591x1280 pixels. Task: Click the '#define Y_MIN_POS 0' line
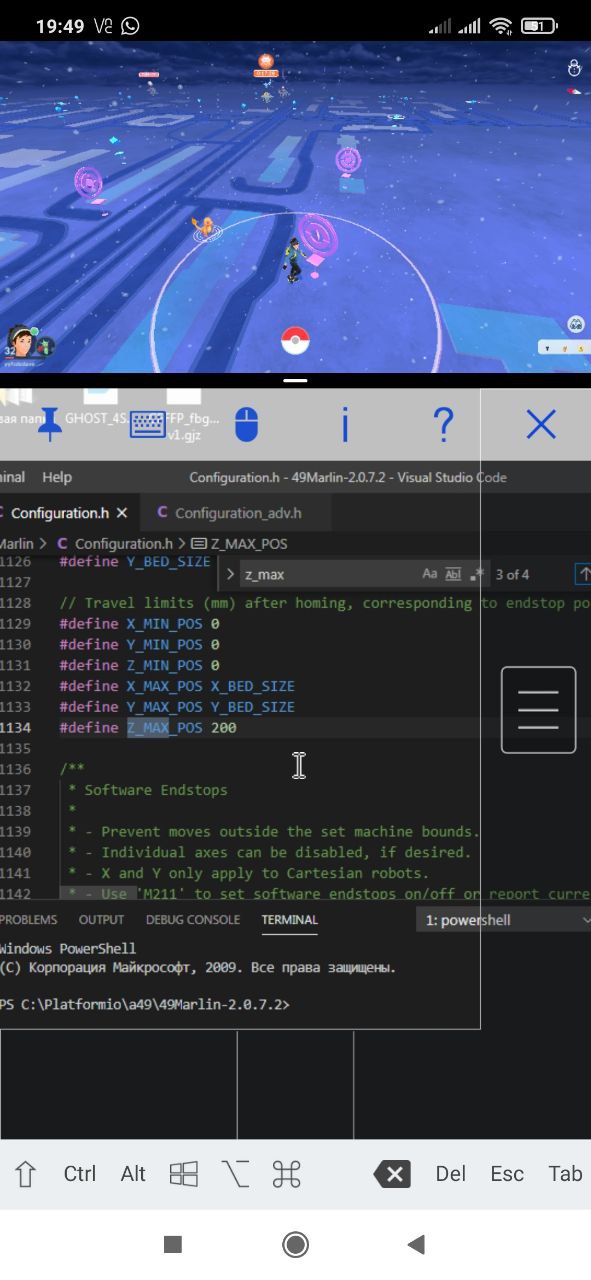click(139, 644)
